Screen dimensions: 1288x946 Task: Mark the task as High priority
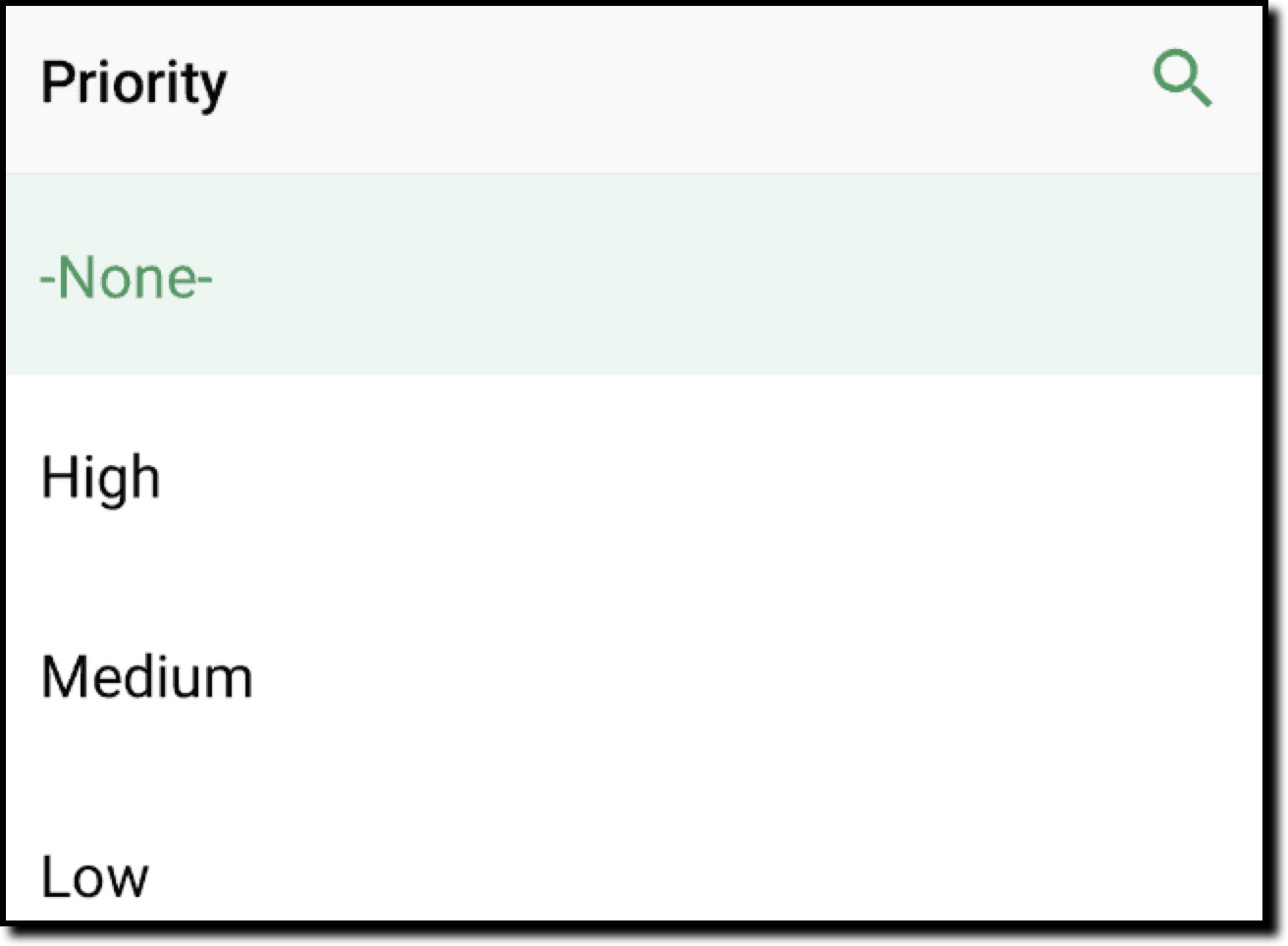[100, 478]
